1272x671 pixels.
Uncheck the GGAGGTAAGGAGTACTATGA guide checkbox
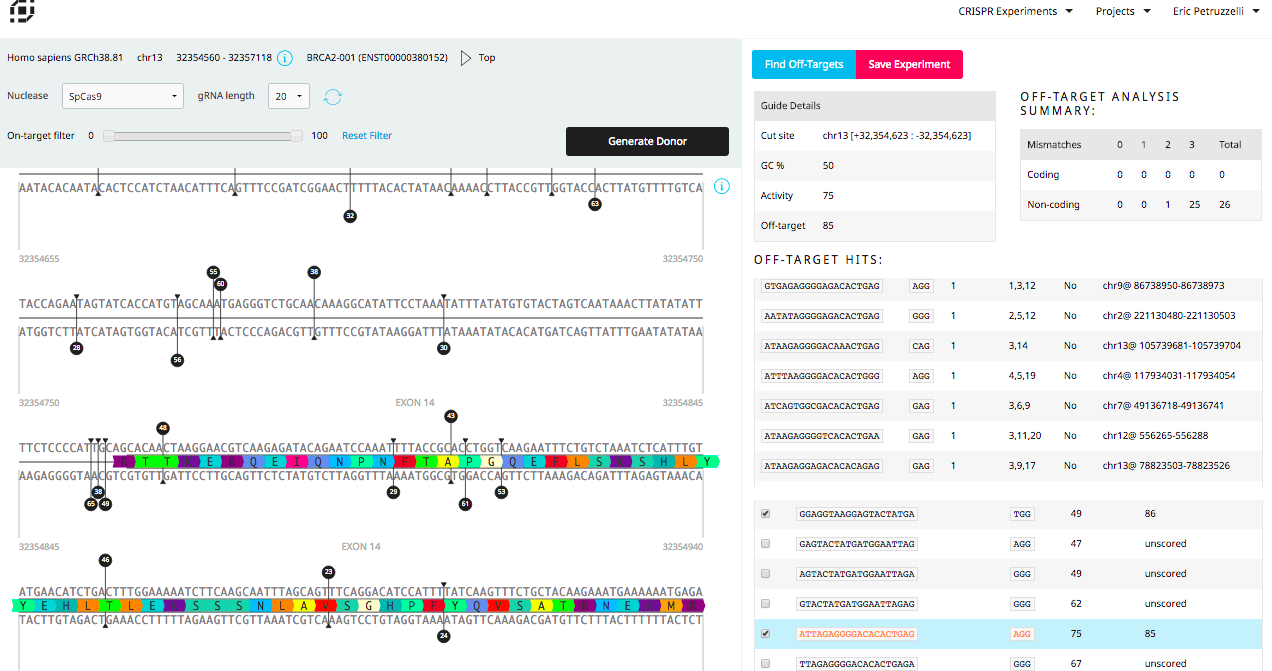click(x=766, y=514)
